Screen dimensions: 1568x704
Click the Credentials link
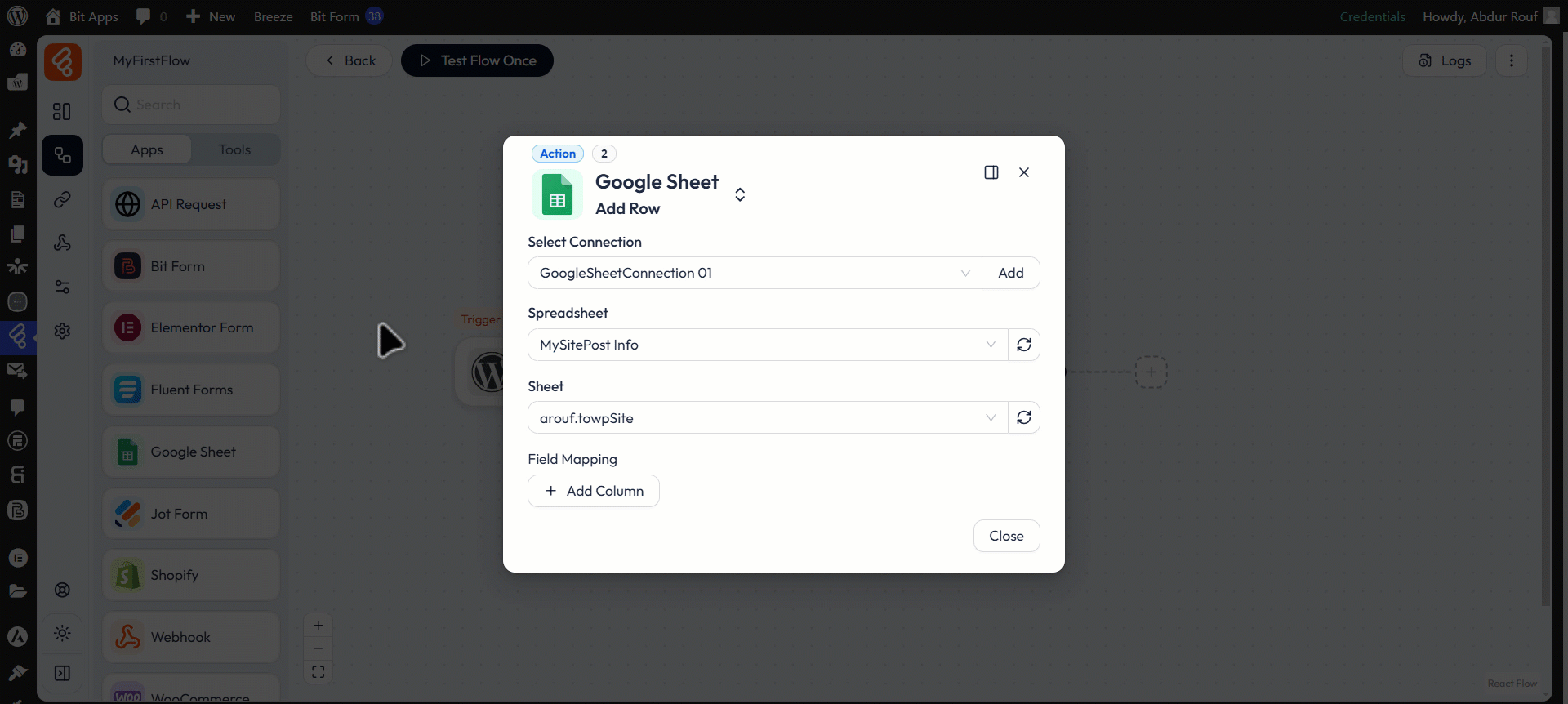pyautogui.click(x=1373, y=16)
